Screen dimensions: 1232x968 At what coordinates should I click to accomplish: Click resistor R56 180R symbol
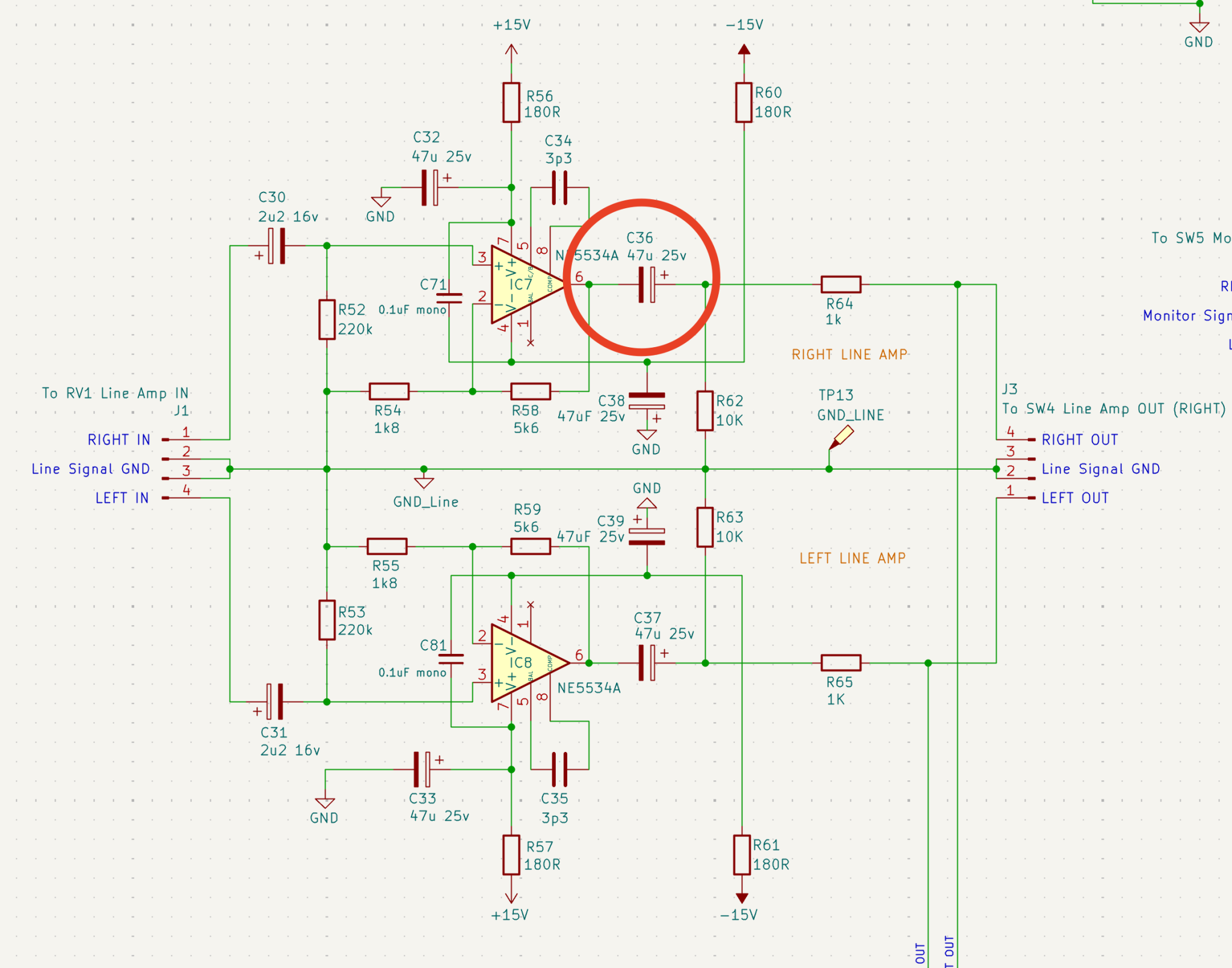pos(511,103)
